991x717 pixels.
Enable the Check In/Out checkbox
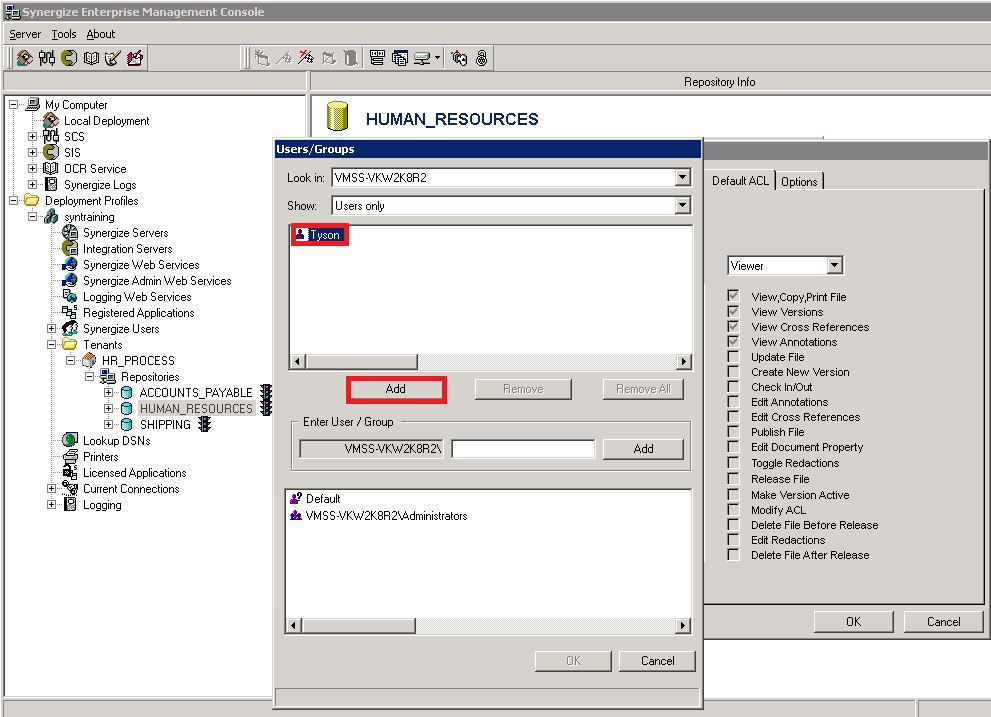tap(733, 387)
